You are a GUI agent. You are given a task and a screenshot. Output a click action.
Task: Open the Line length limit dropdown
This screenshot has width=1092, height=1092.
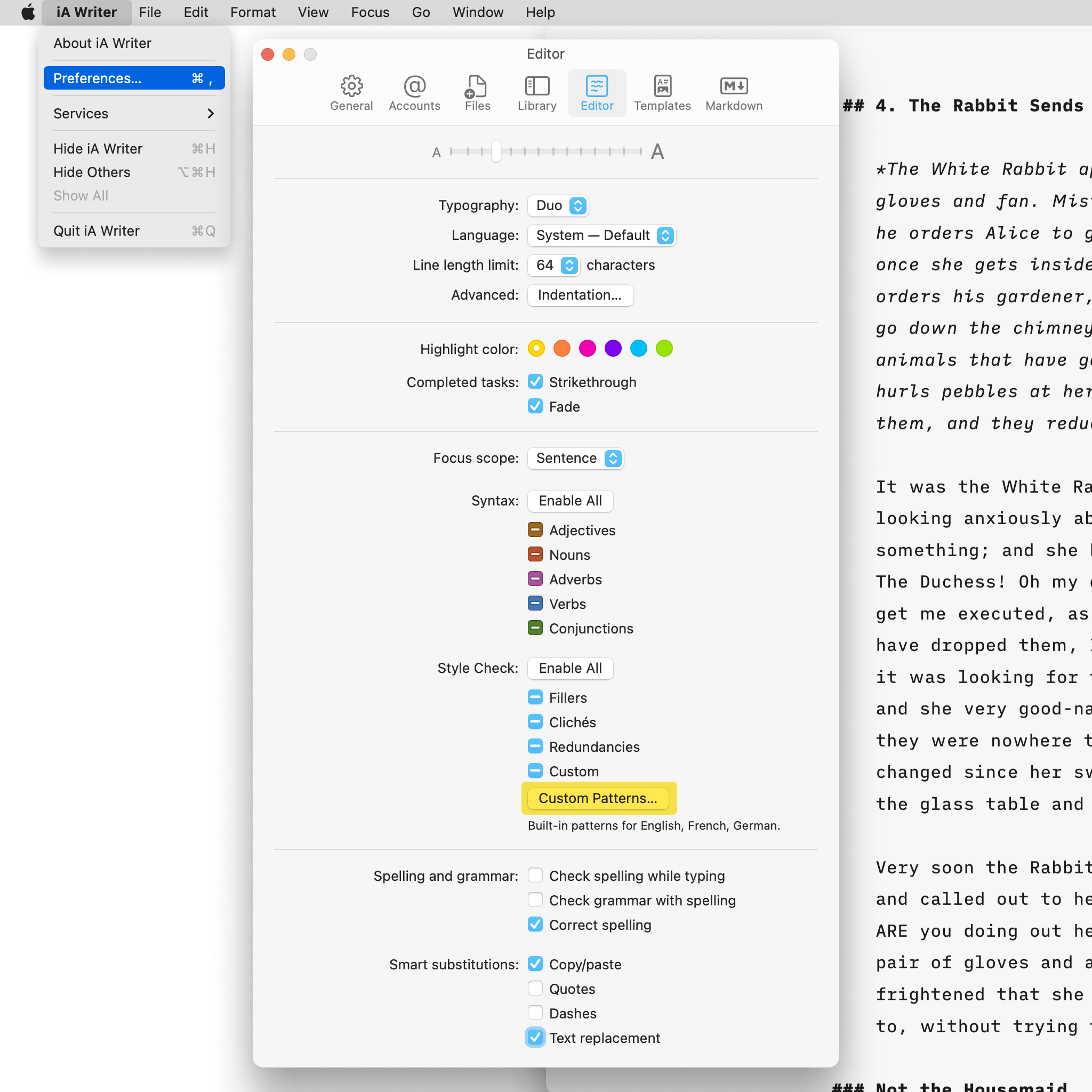tap(554, 265)
